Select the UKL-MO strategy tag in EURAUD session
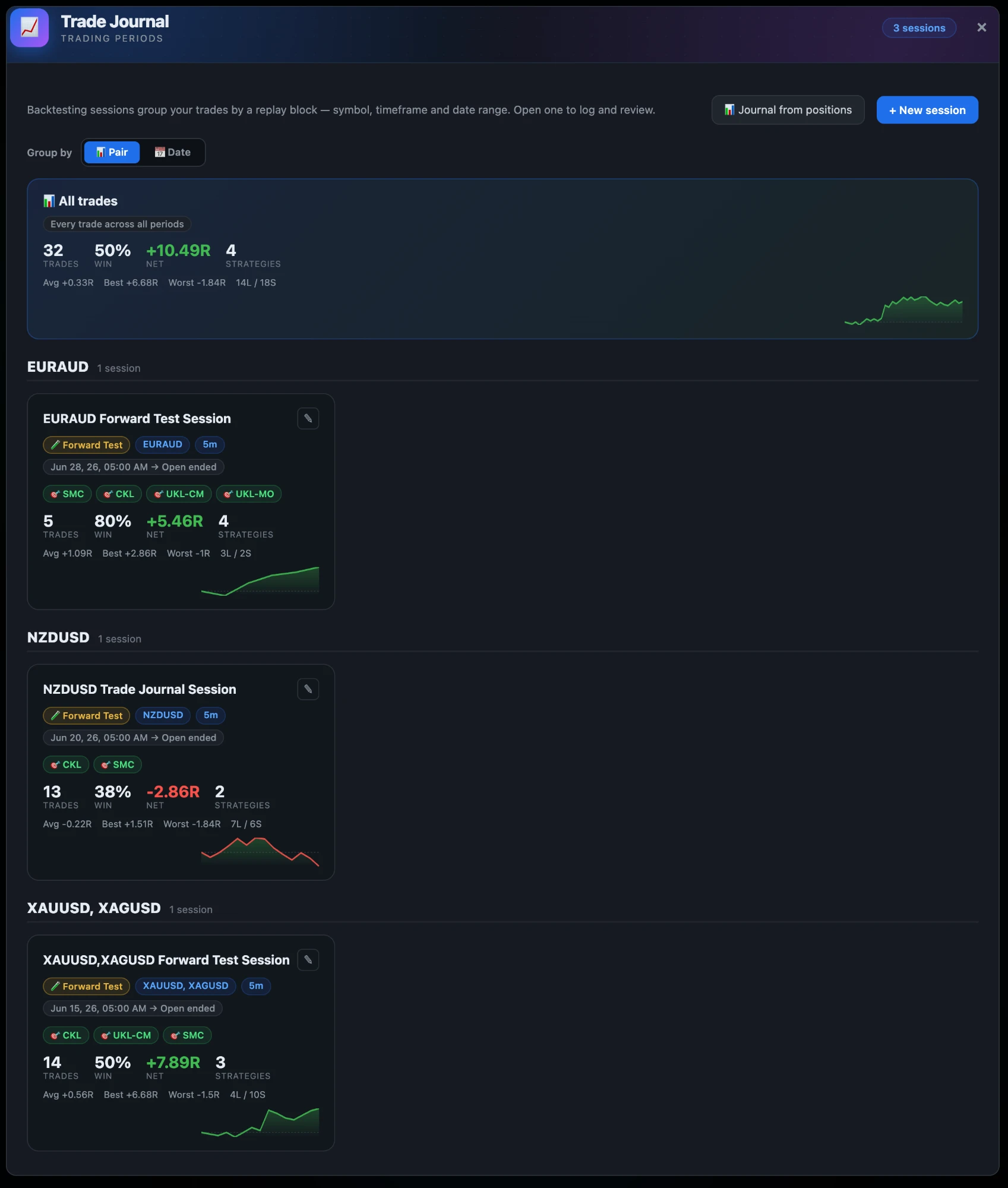 (249, 494)
